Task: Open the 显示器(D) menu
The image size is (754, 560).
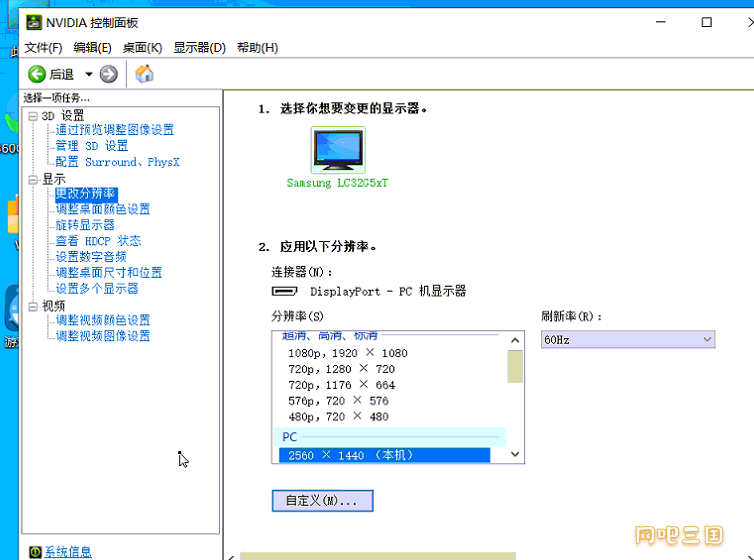Action: (200, 48)
